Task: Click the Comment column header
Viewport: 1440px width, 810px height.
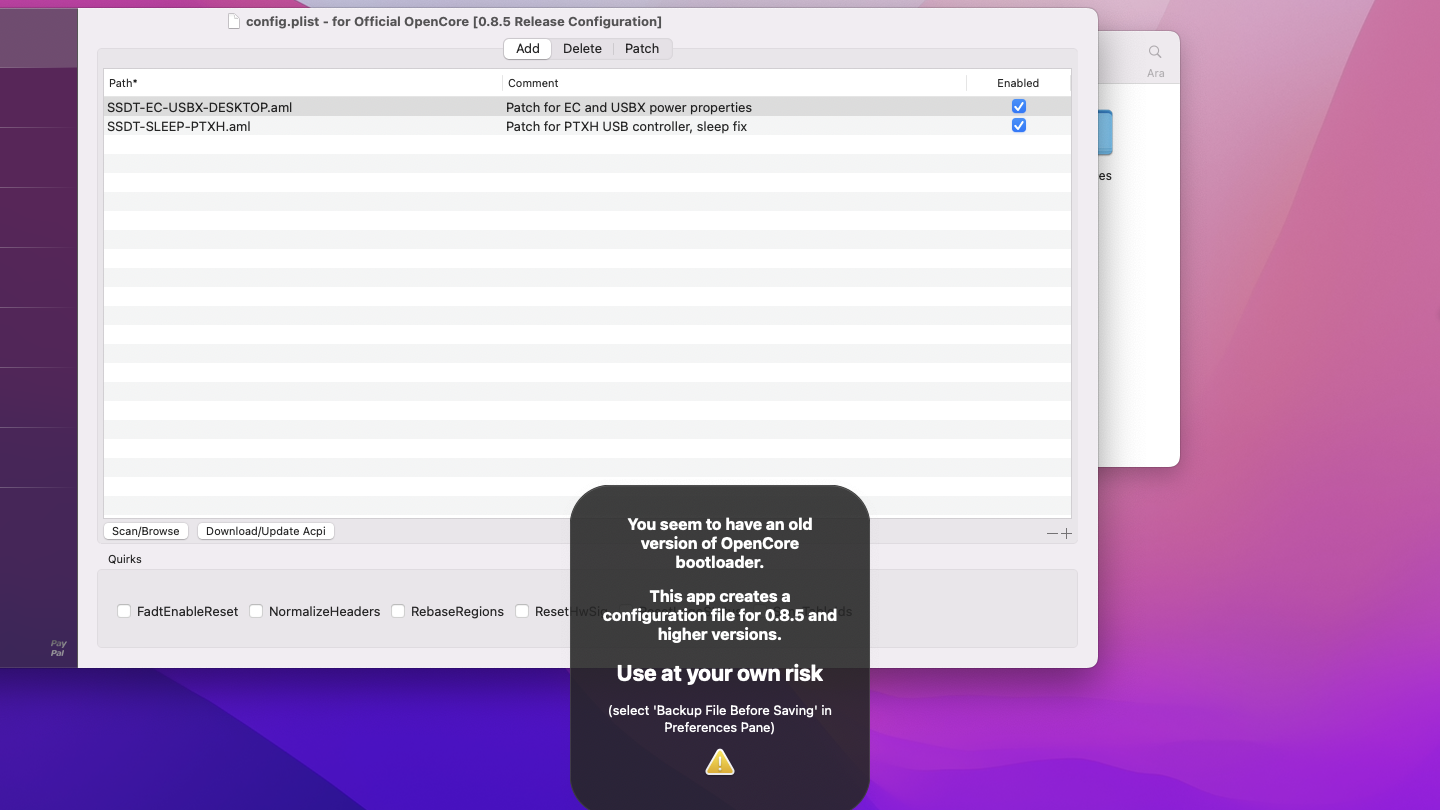Action: pos(734,83)
